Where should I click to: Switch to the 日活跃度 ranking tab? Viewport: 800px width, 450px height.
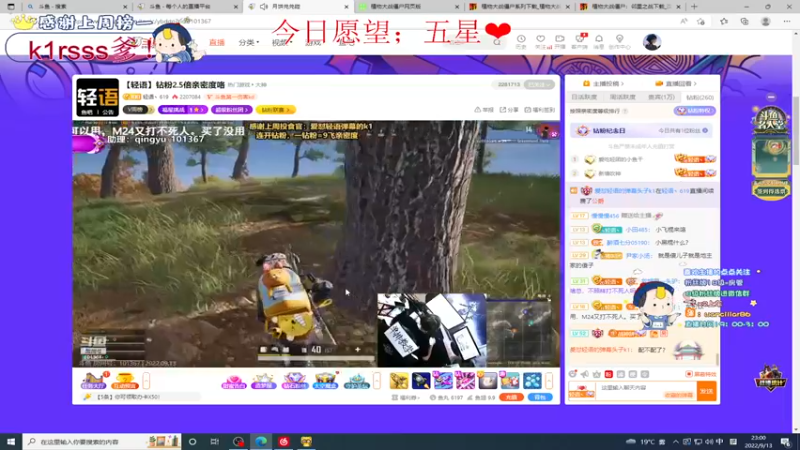click(584, 97)
